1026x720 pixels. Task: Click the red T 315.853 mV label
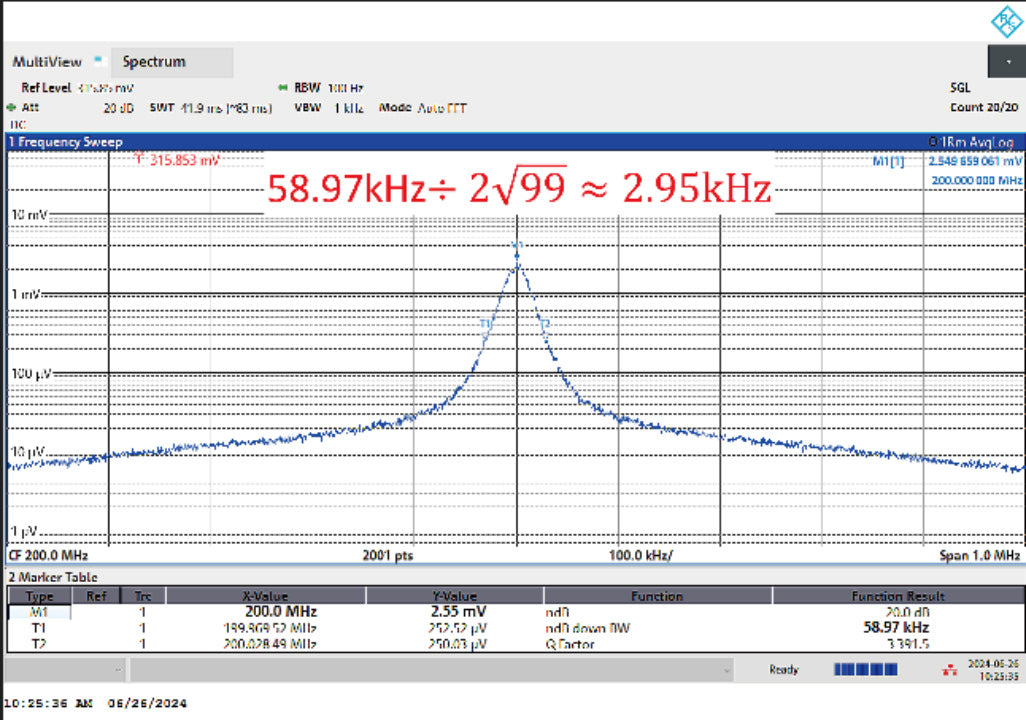(x=177, y=160)
